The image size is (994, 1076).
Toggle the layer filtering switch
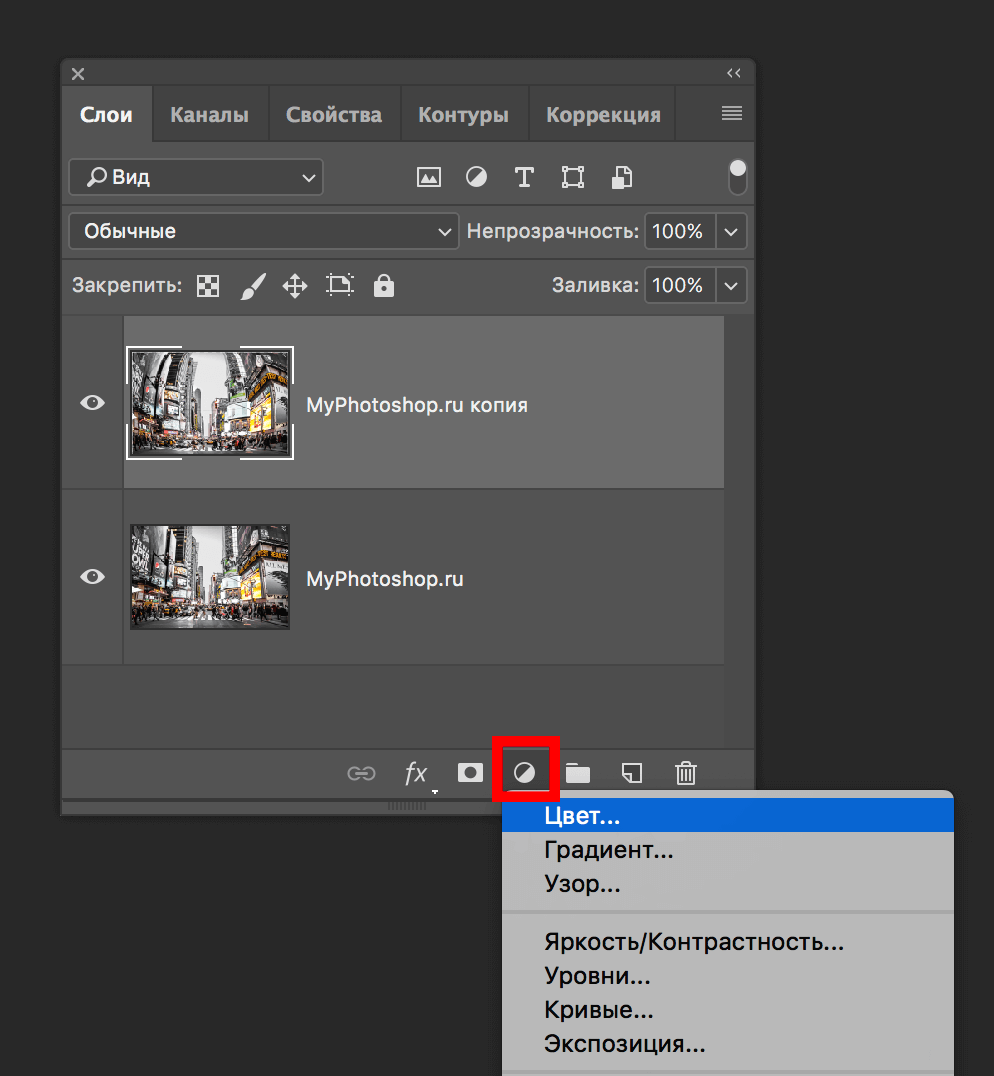pyautogui.click(x=738, y=177)
